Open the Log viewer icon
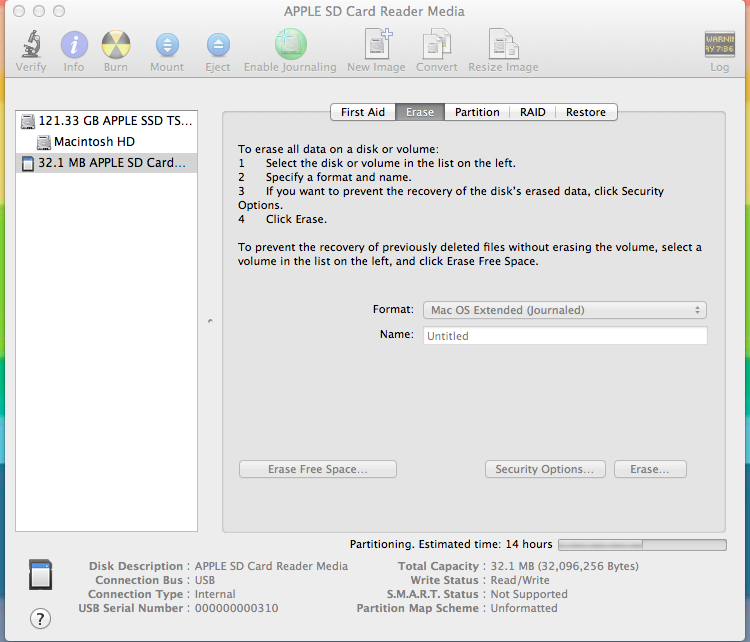The image size is (750, 642). [719, 44]
